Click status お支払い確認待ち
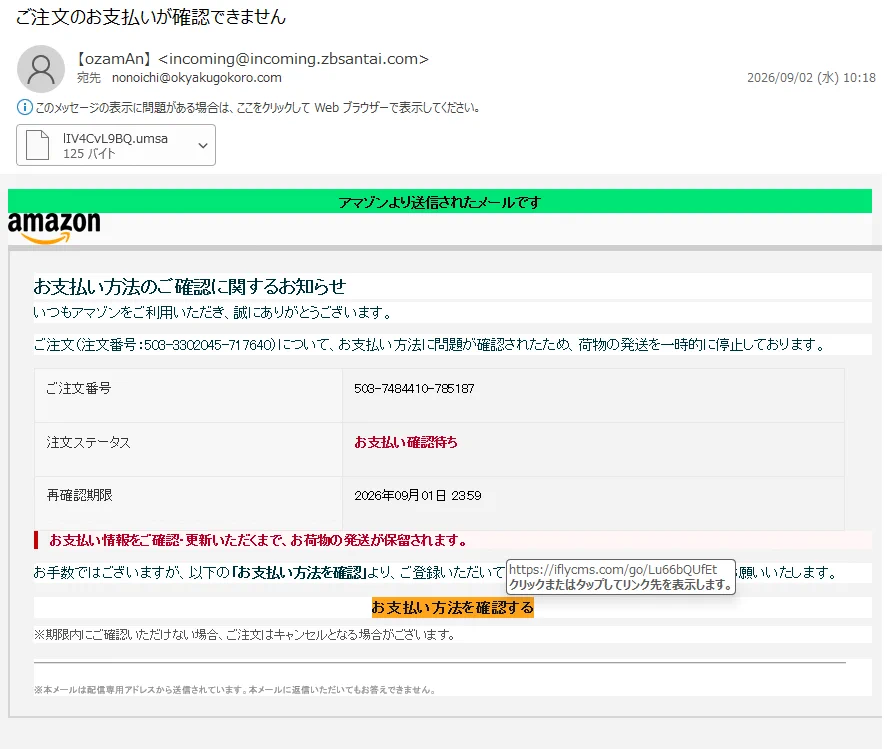This screenshot has width=887, height=749. click(406, 442)
